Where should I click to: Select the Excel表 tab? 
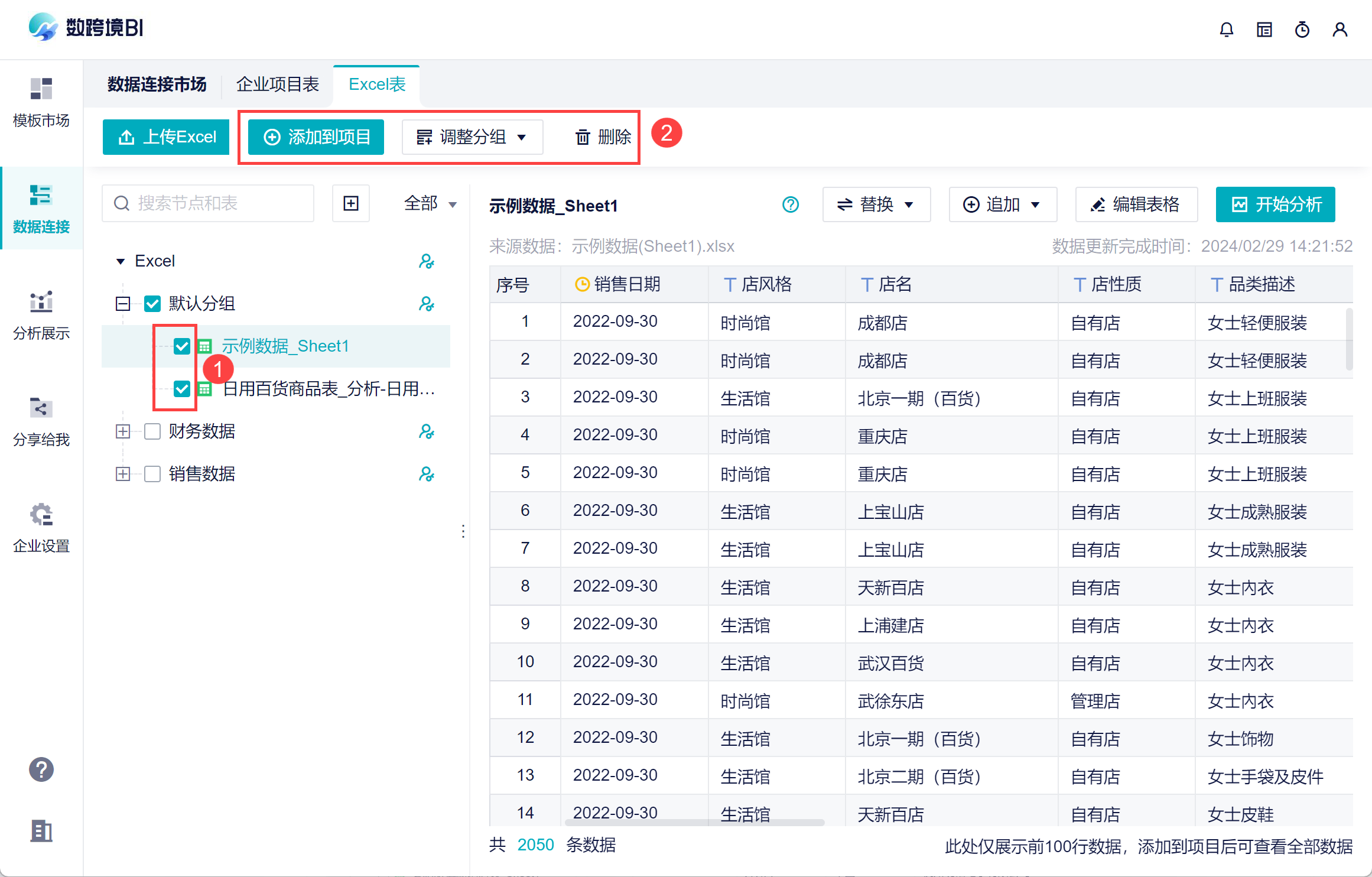click(x=377, y=85)
